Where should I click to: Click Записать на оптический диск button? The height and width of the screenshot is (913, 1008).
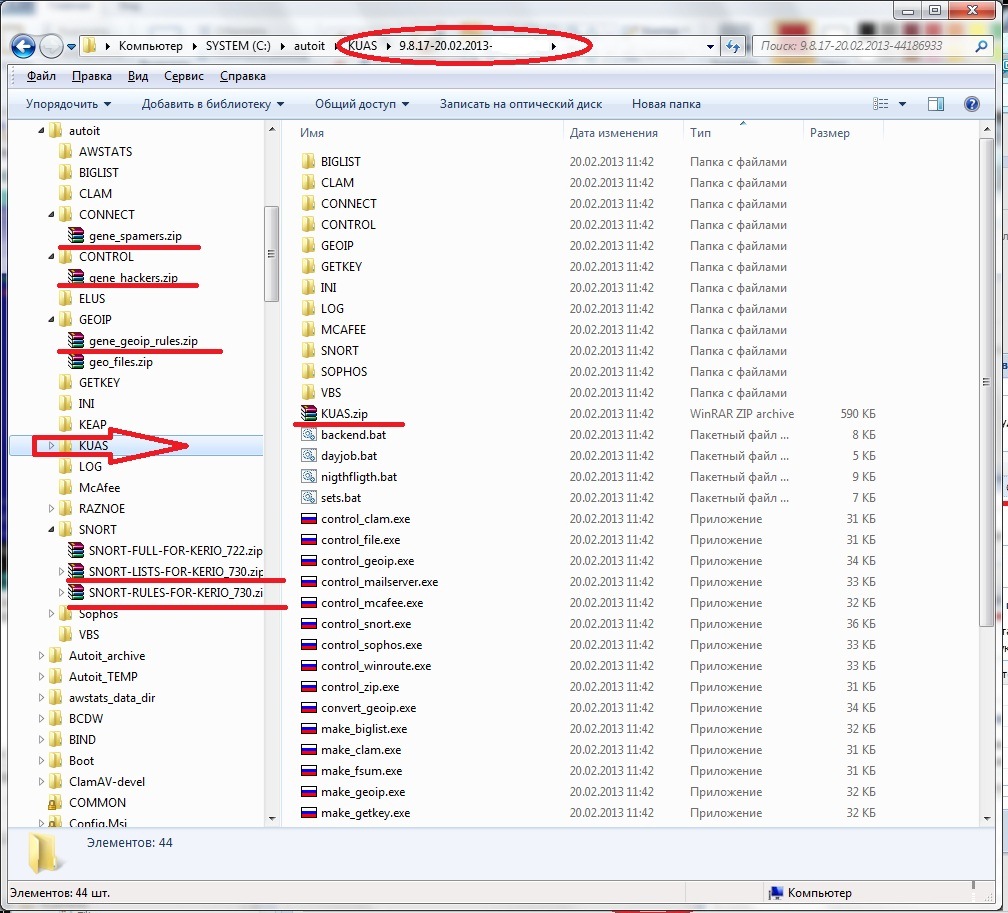click(520, 104)
